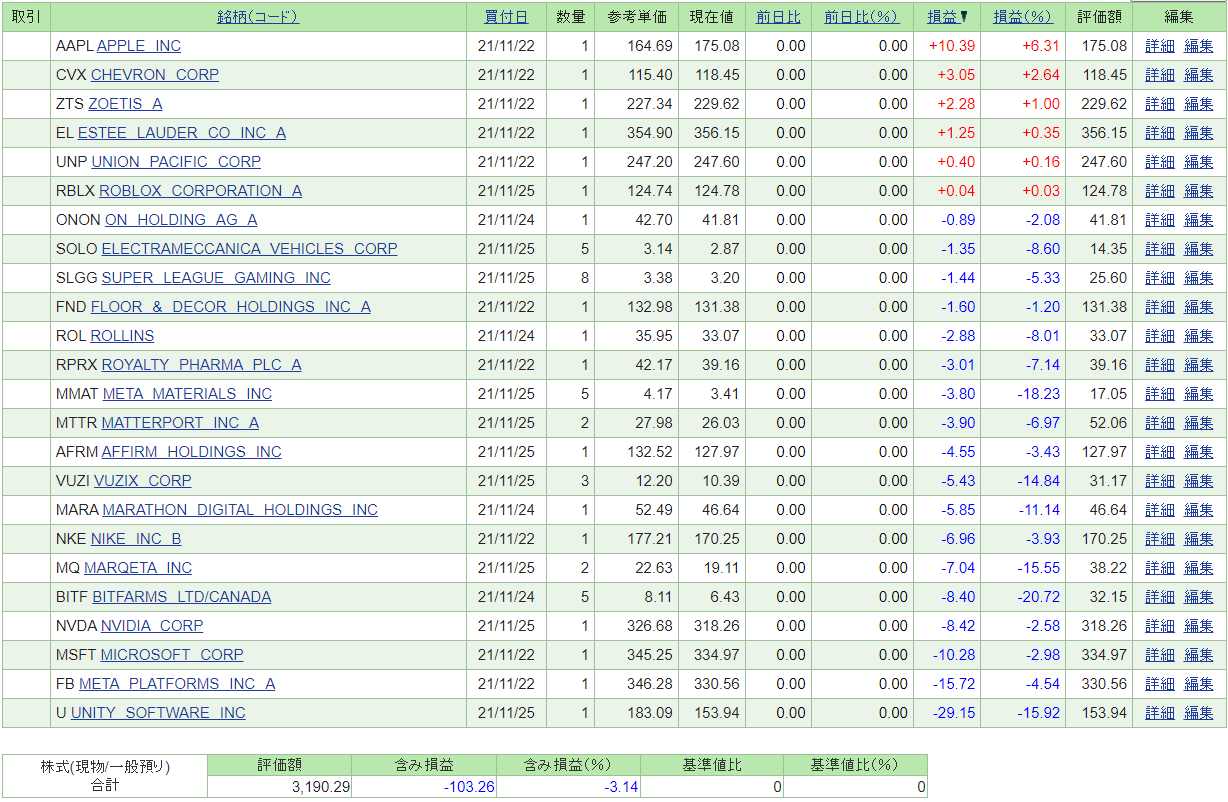
Task: Edit the NKE holding via 編集
Action: 1199,539
